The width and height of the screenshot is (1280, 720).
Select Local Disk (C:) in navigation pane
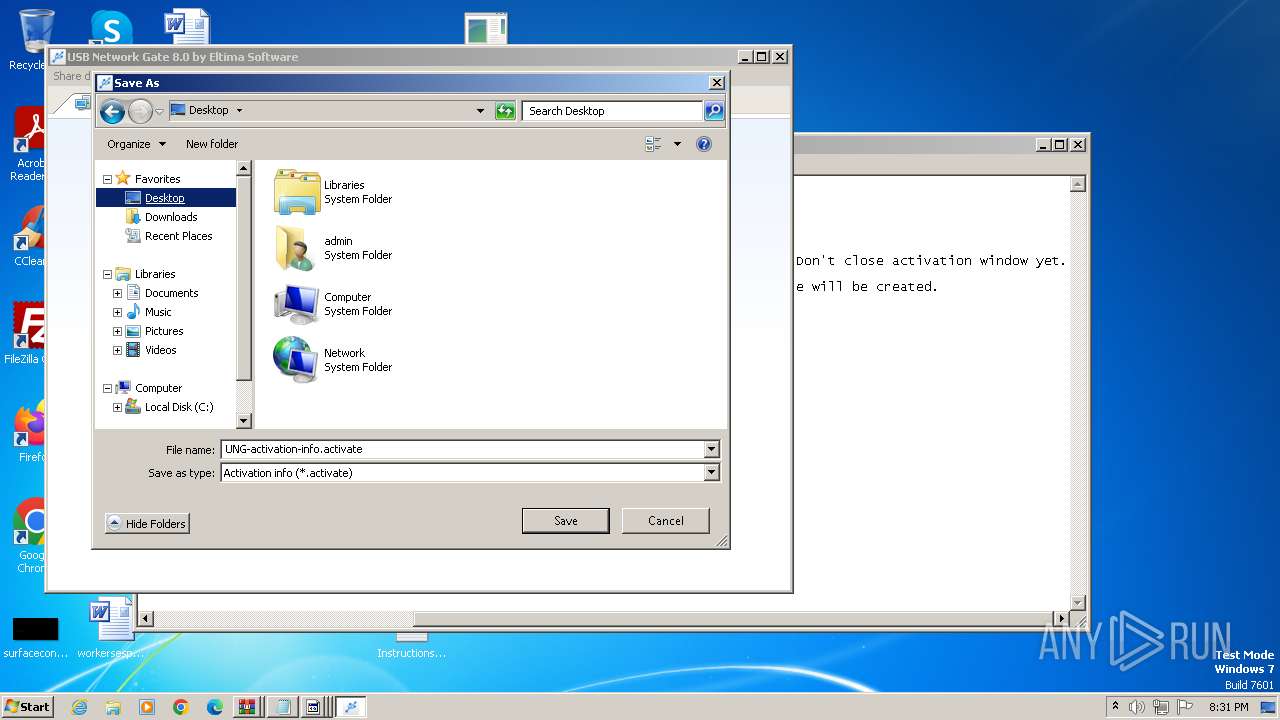pos(178,407)
